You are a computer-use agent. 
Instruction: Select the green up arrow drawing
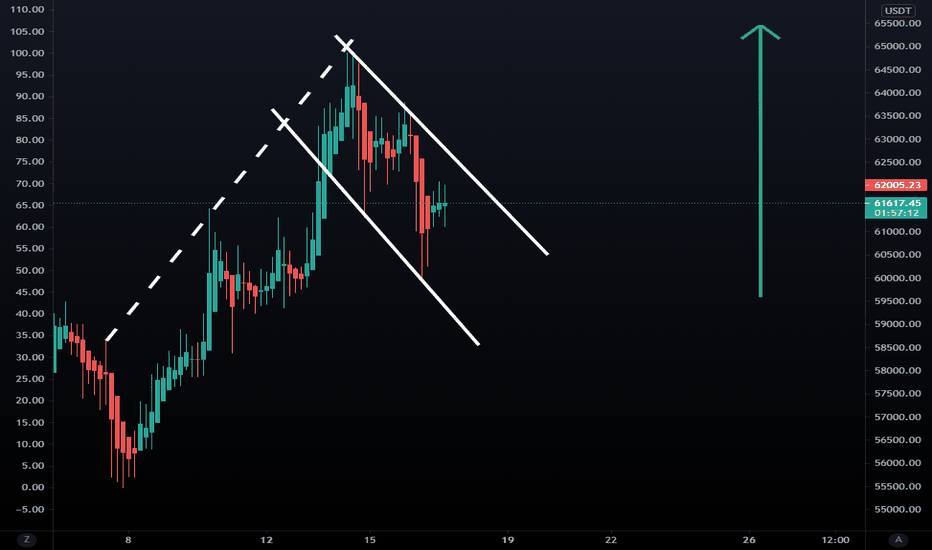pyautogui.click(x=760, y=161)
